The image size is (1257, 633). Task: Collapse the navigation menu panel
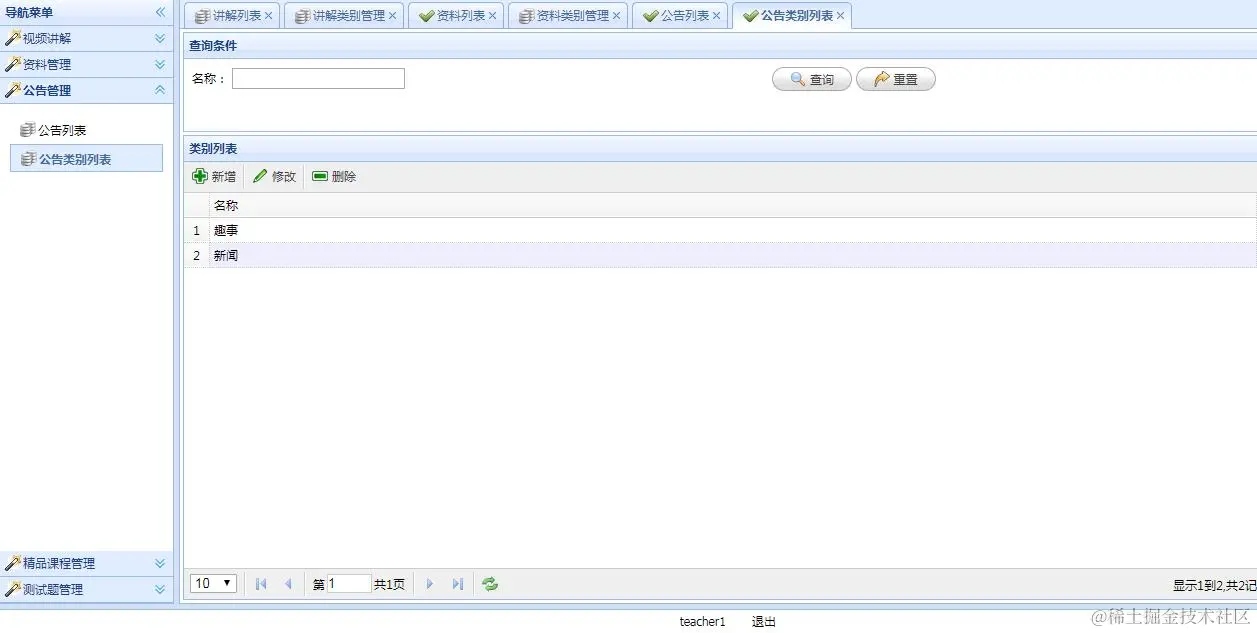coord(160,12)
